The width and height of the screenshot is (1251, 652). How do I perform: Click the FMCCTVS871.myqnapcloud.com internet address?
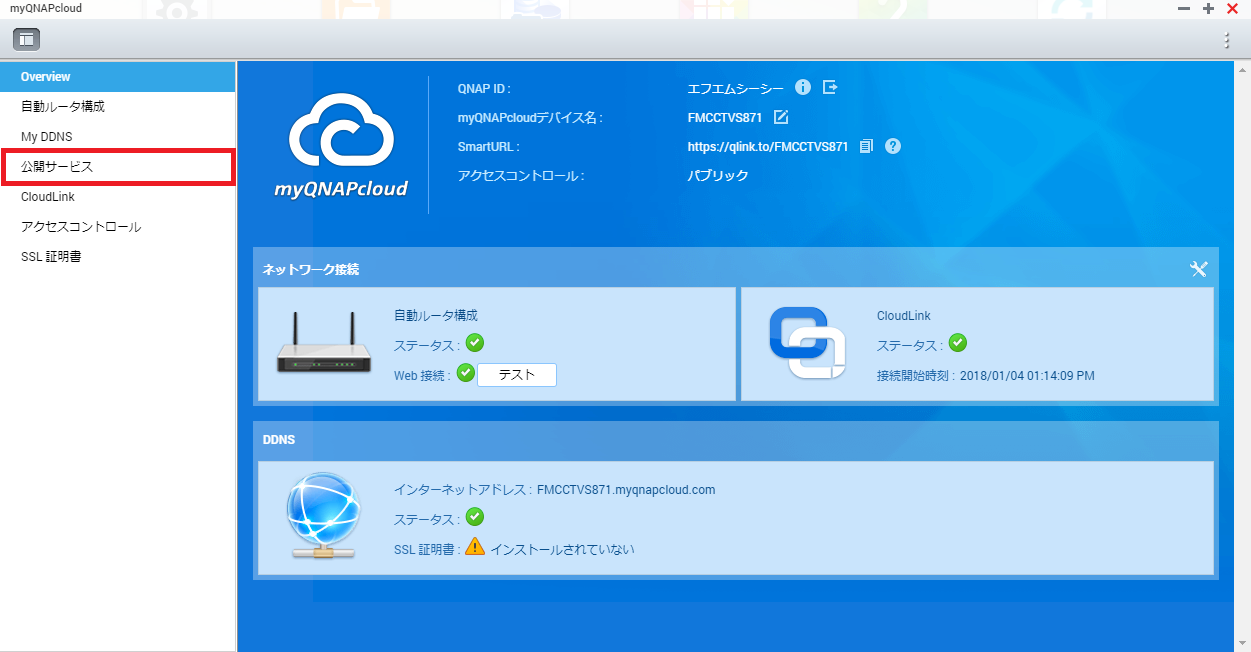pyautogui.click(x=626, y=490)
